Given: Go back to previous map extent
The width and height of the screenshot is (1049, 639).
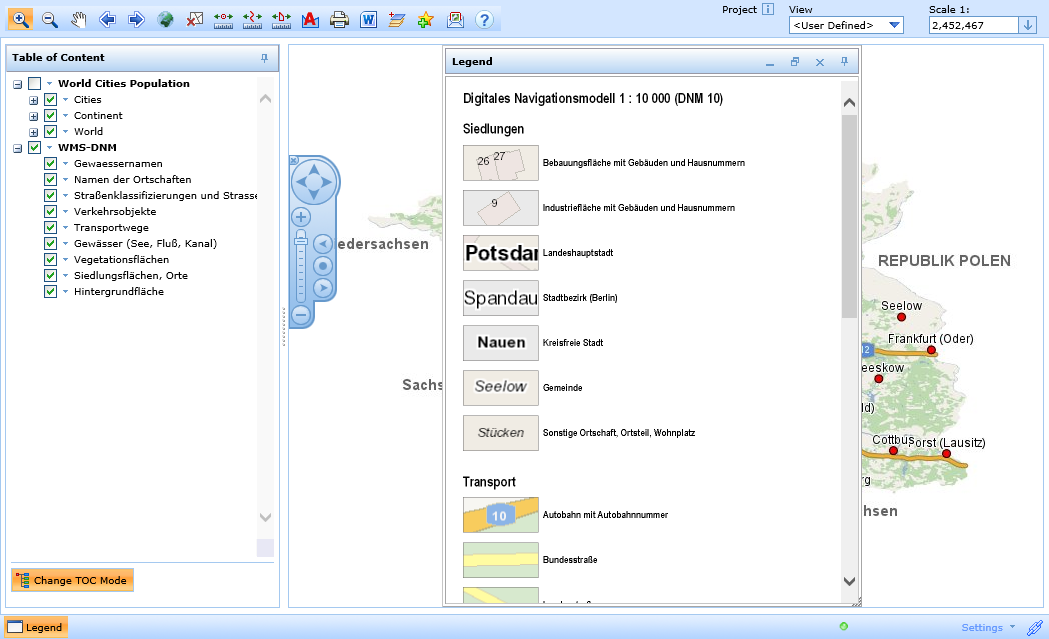Looking at the screenshot, I should pyautogui.click(x=106, y=19).
